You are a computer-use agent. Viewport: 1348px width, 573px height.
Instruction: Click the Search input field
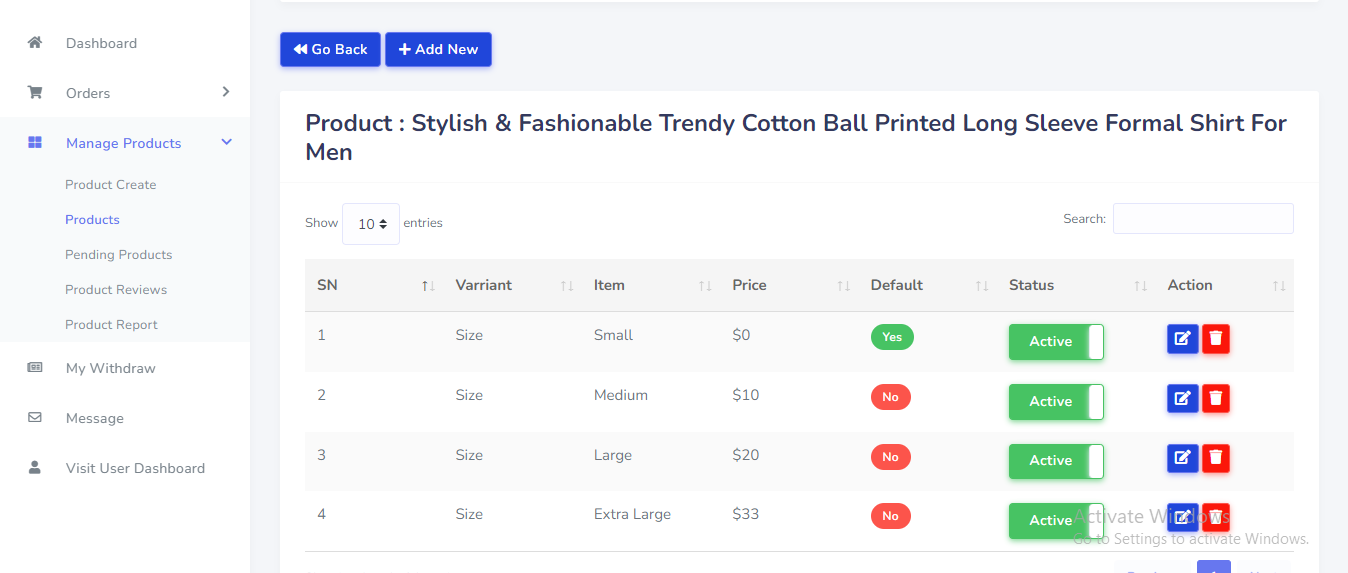(x=1202, y=219)
